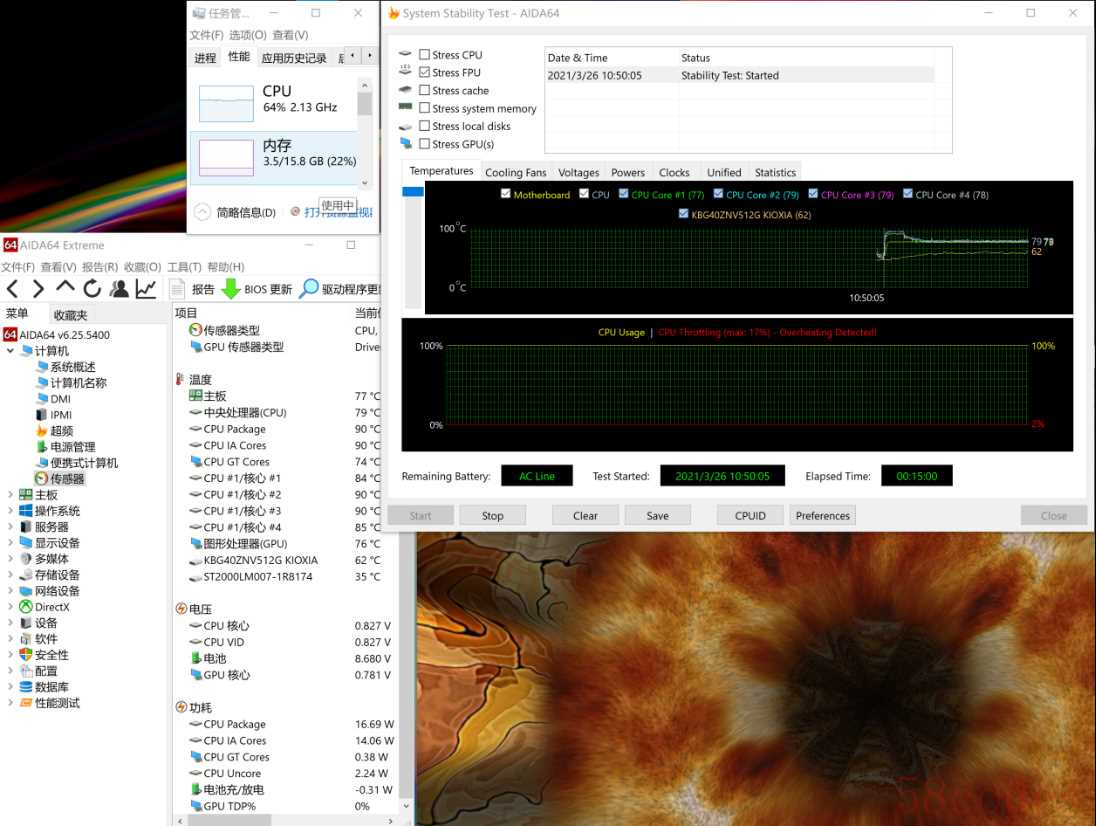Toggle the Motherboard graph checkbox
The height and width of the screenshot is (826, 1096).
(506, 194)
